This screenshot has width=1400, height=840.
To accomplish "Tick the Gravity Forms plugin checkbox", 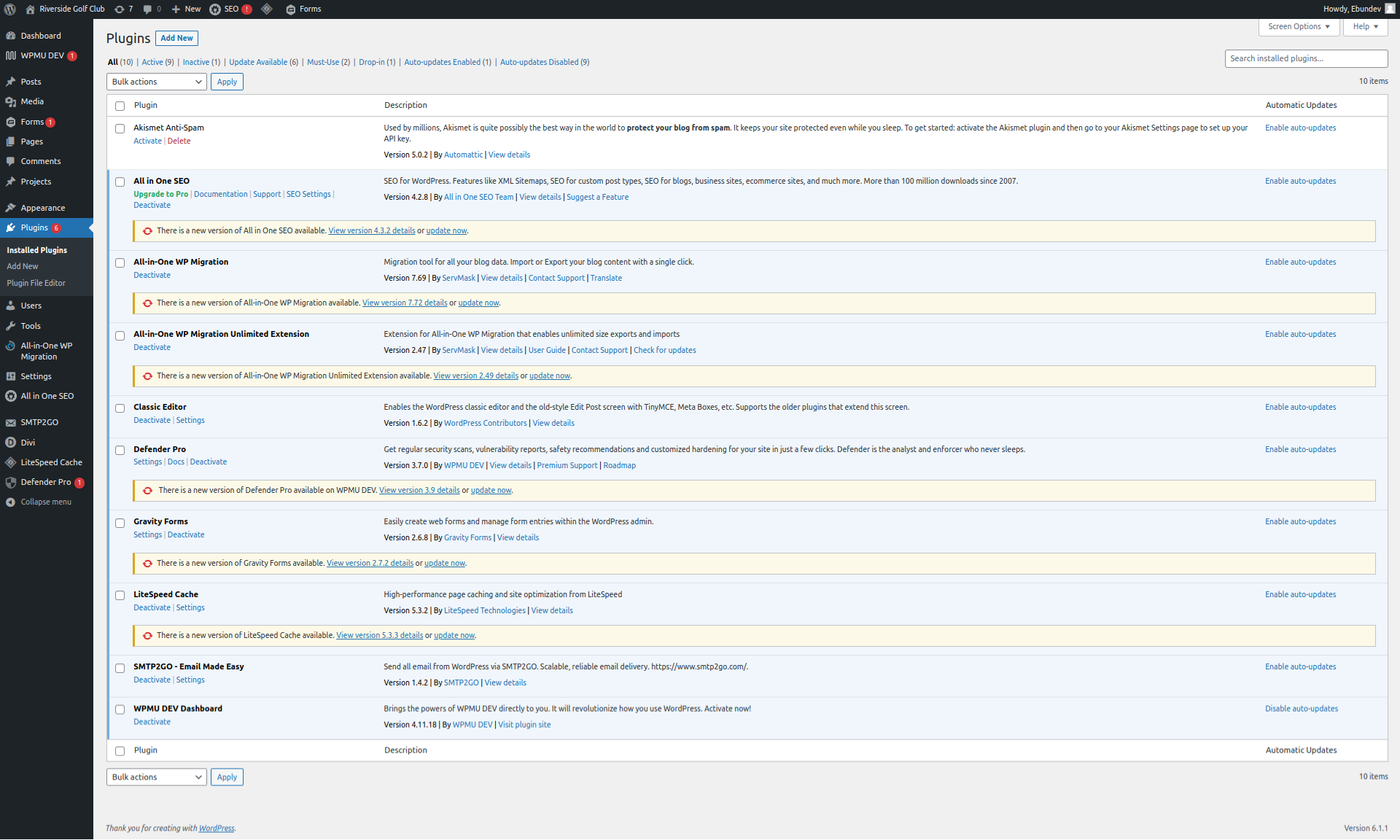I will tap(120, 523).
